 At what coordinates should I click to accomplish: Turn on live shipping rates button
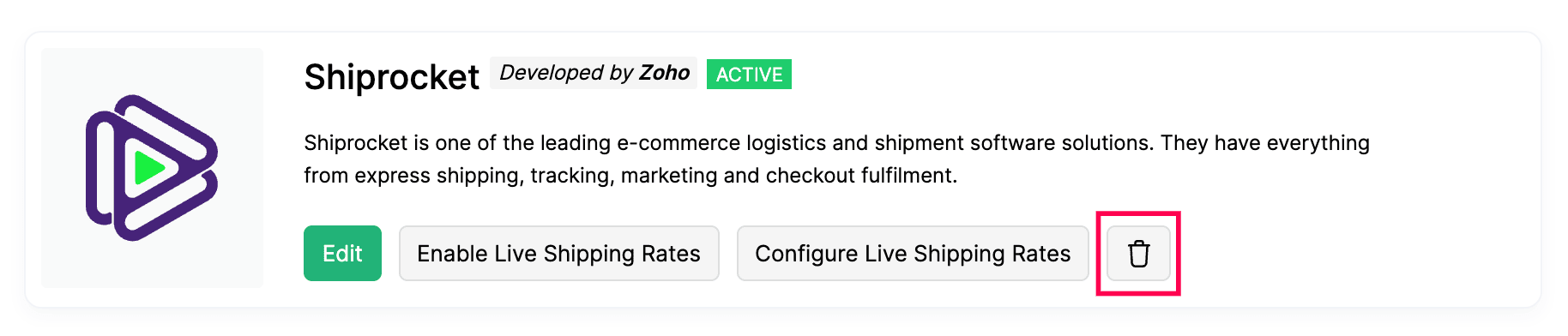point(558,254)
